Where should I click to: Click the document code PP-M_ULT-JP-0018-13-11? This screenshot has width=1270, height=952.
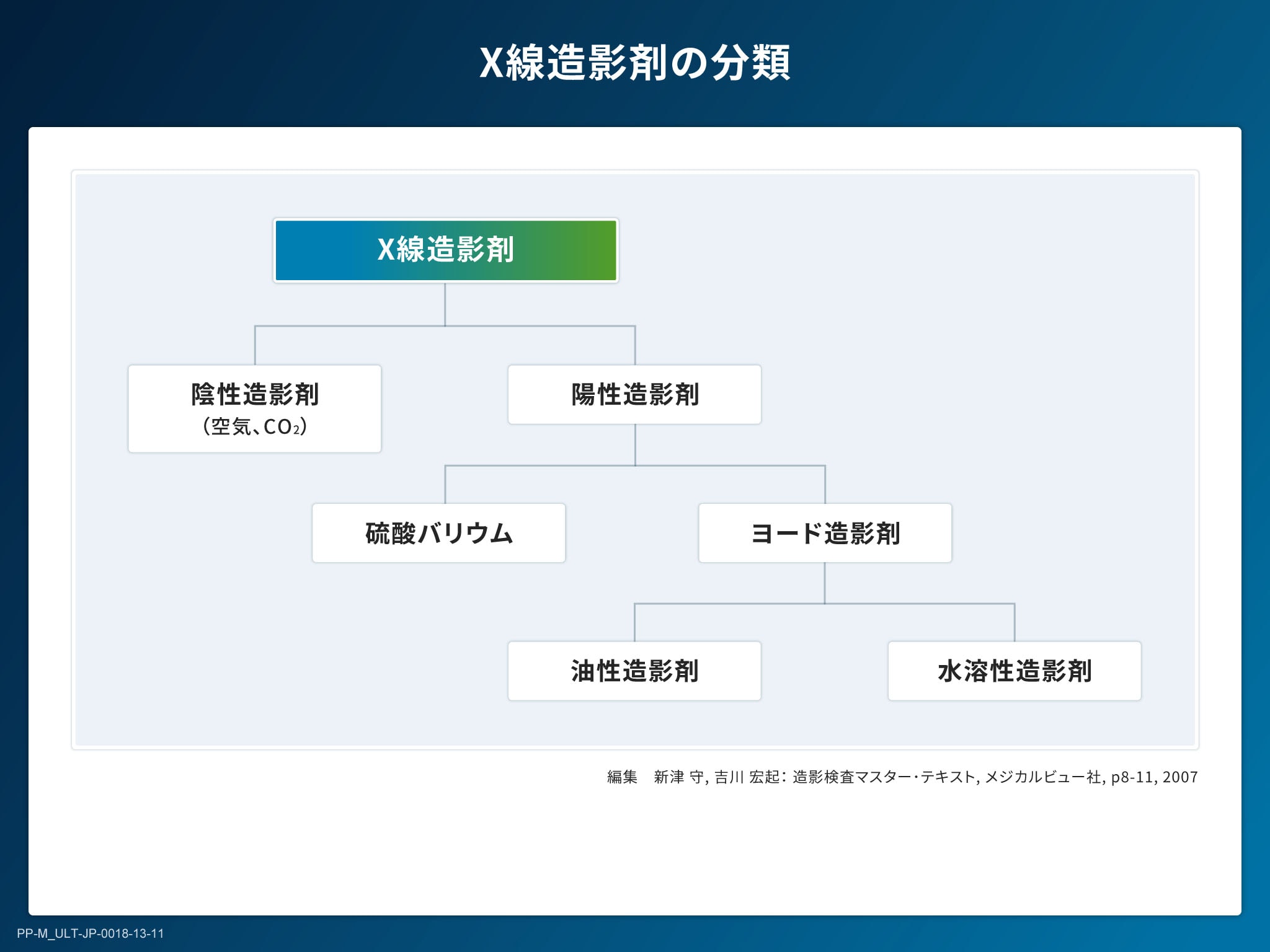[91, 933]
